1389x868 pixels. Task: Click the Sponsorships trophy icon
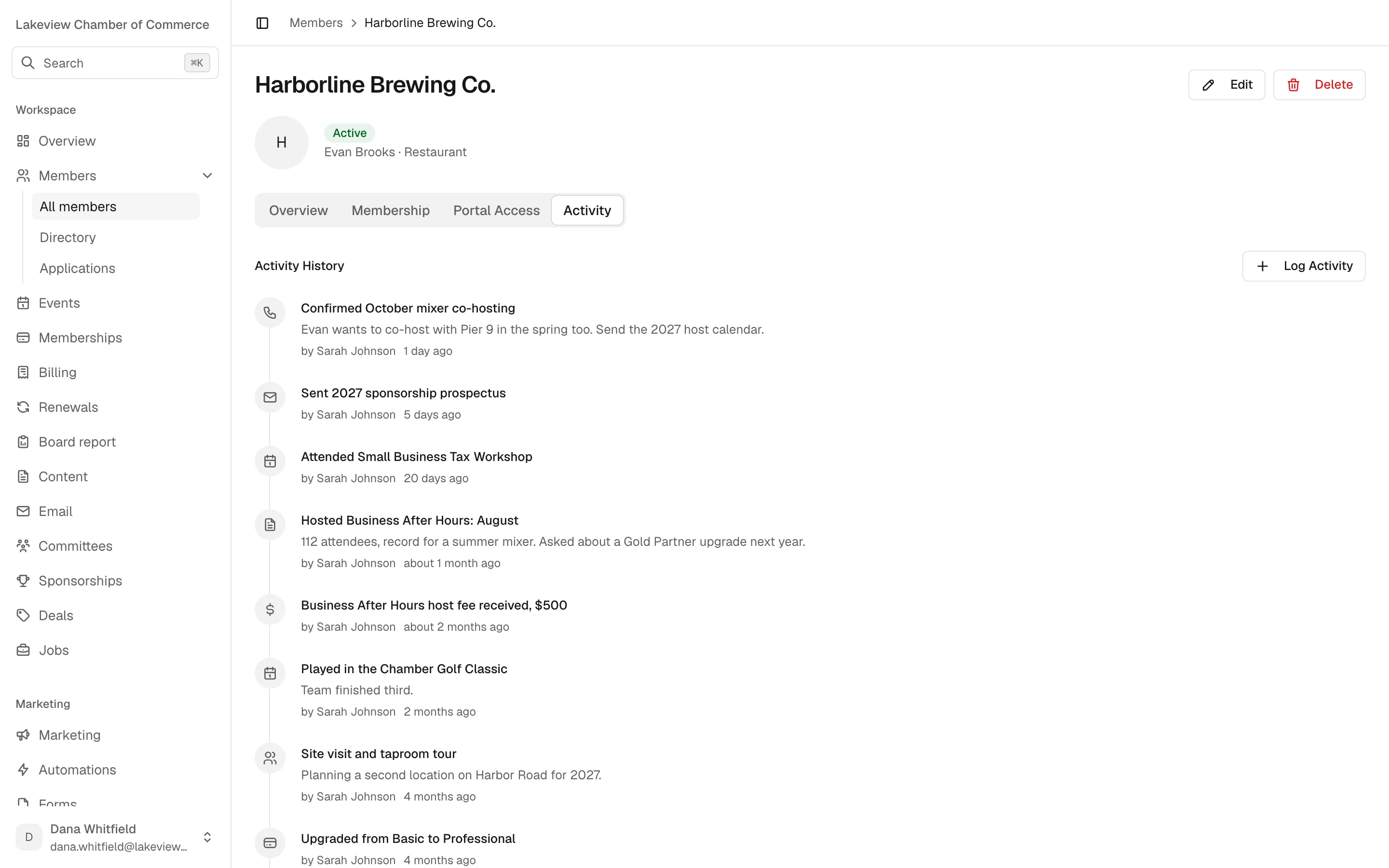[23, 581]
